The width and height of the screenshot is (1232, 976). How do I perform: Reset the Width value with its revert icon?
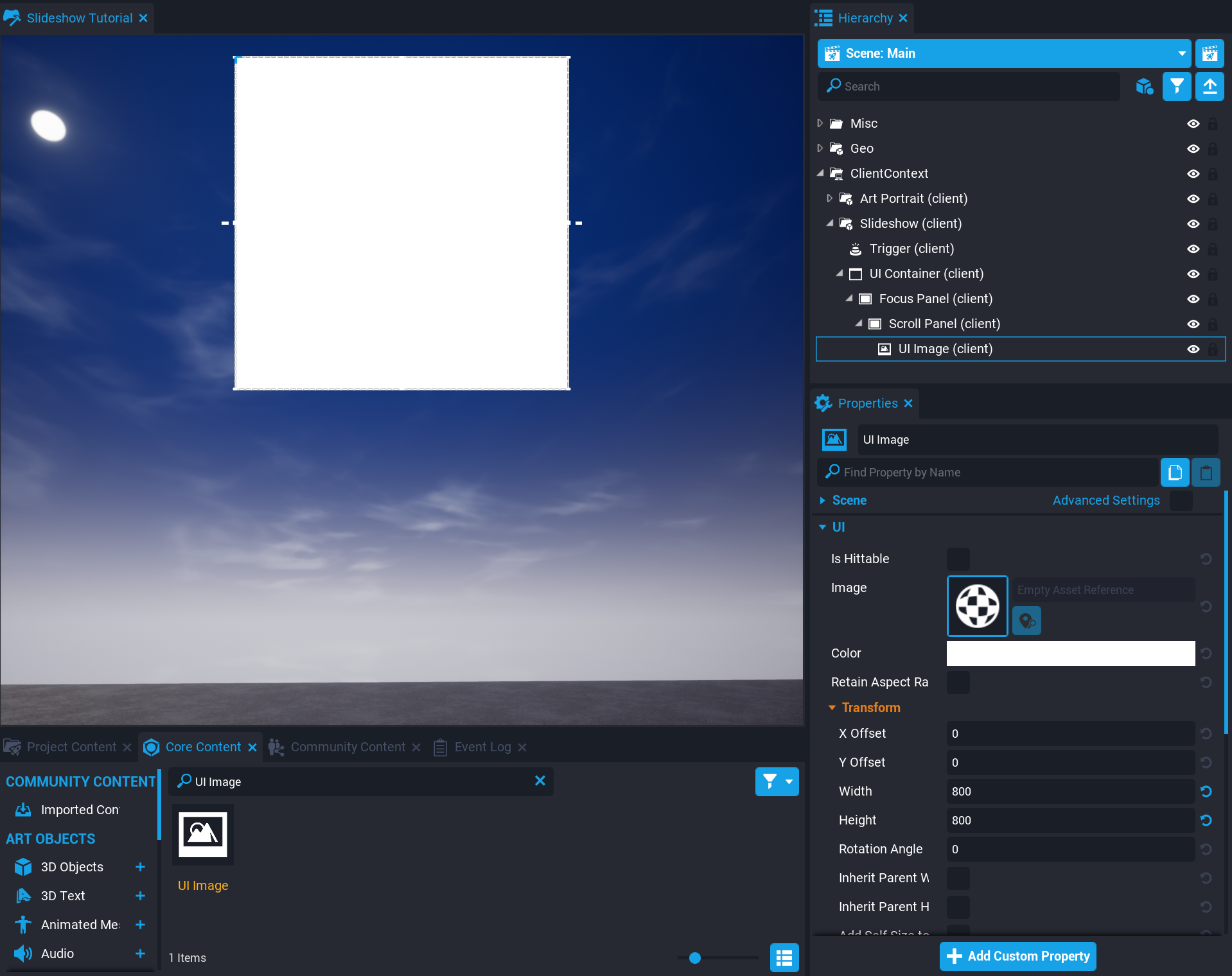click(x=1206, y=791)
